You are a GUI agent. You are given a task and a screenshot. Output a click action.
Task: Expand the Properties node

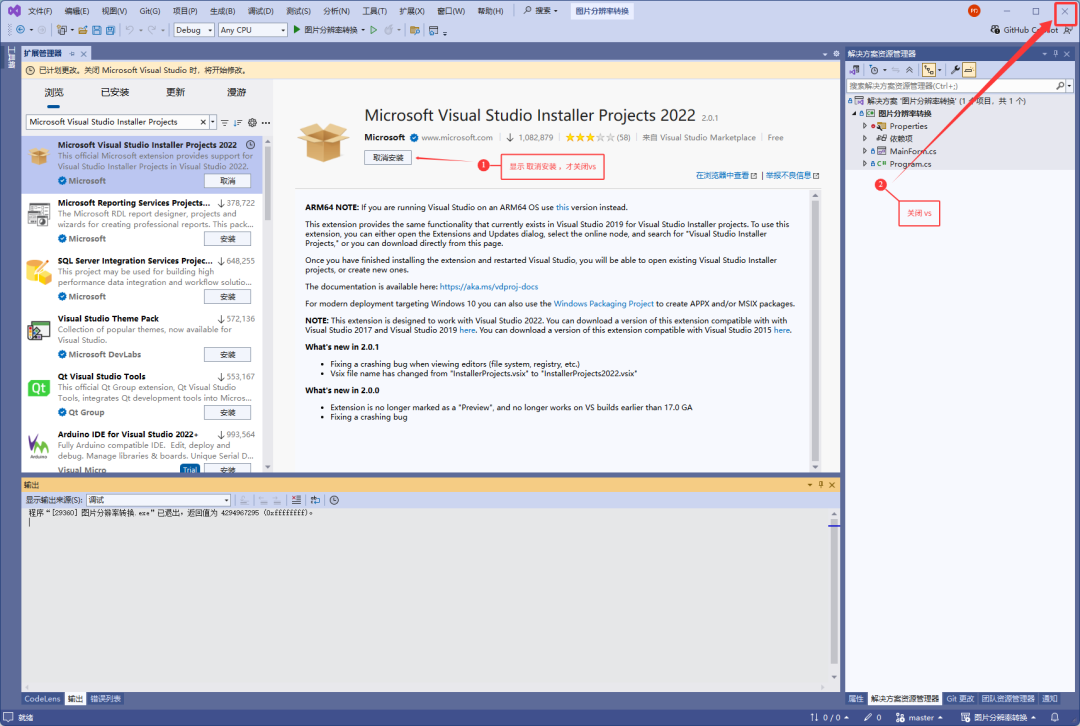tap(864, 126)
